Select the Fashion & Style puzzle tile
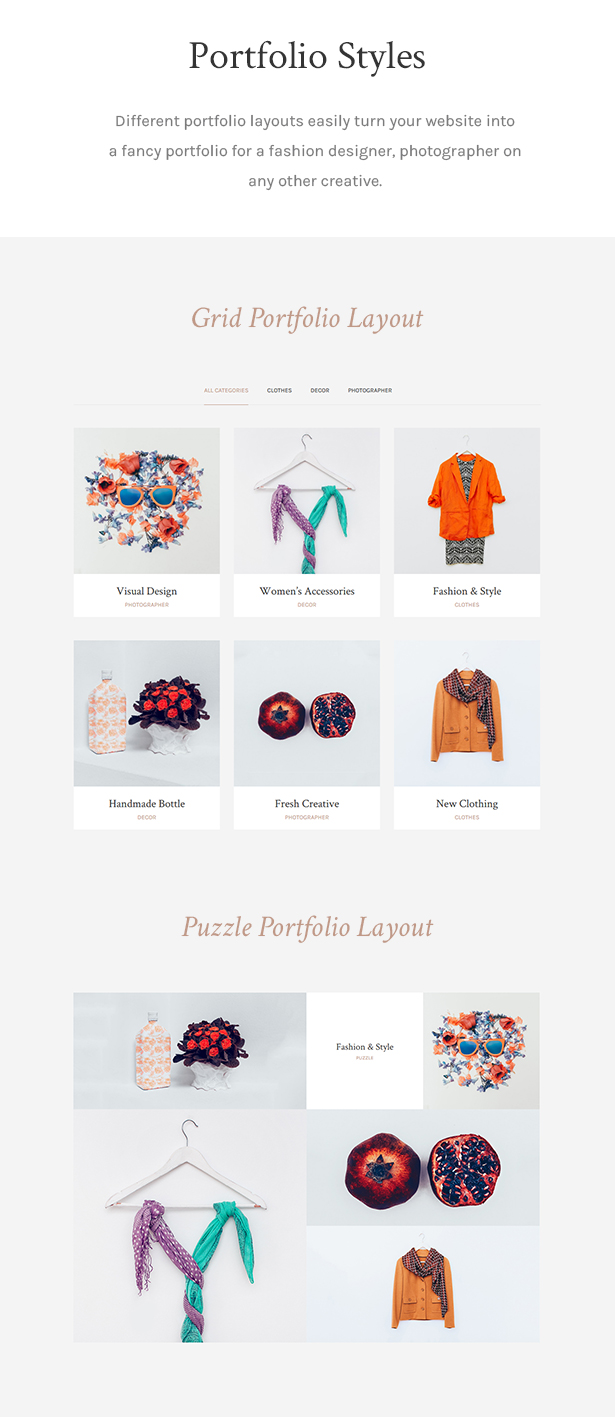 (x=365, y=1051)
